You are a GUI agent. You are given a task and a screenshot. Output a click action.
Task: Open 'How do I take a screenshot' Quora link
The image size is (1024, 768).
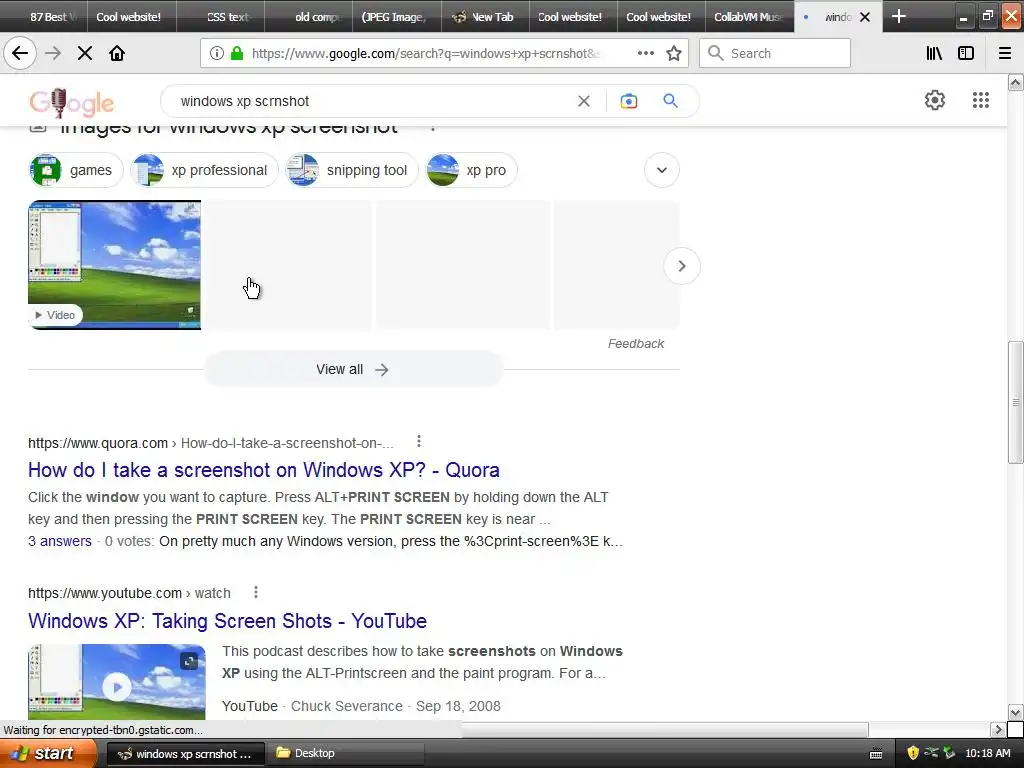(264, 470)
